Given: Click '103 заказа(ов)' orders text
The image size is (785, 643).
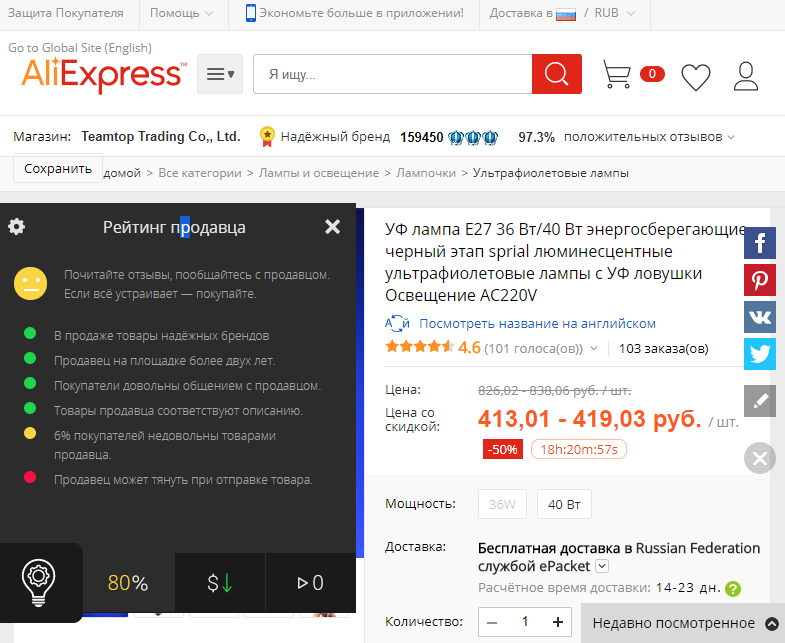Looking at the screenshot, I should (x=663, y=349).
